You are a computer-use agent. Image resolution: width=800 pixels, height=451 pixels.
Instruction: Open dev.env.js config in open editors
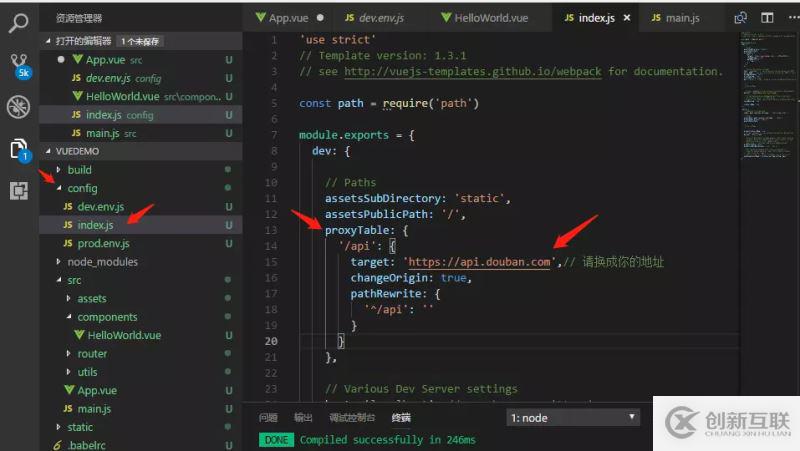coord(140,78)
